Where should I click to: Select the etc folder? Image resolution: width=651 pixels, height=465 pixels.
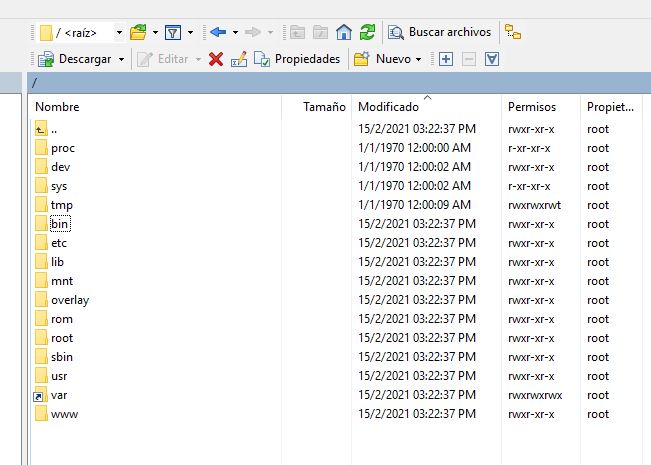click(59, 243)
